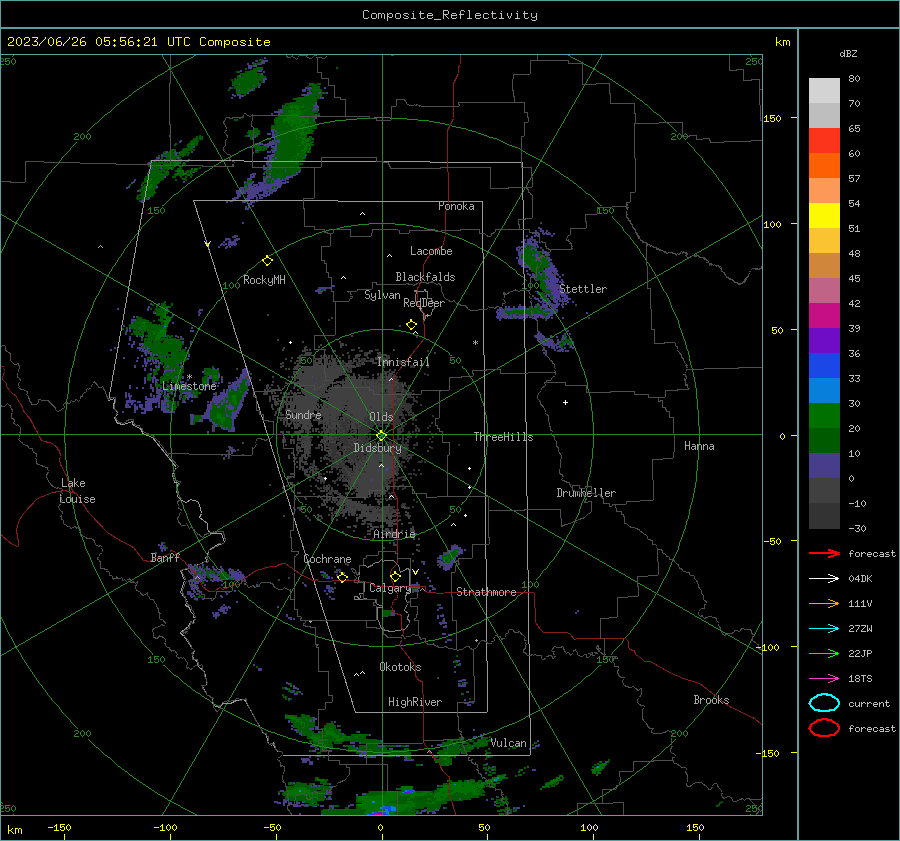This screenshot has width=900, height=841.
Task: Click the Brooks city label
Action: (711, 700)
